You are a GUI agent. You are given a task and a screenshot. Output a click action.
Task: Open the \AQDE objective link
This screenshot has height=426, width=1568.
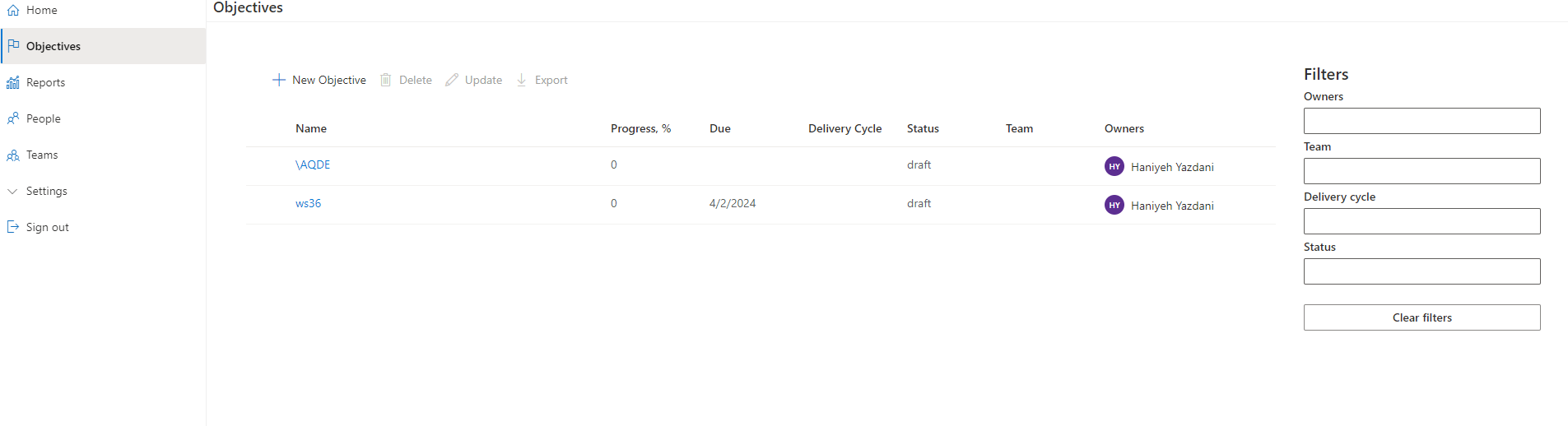(x=313, y=164)
